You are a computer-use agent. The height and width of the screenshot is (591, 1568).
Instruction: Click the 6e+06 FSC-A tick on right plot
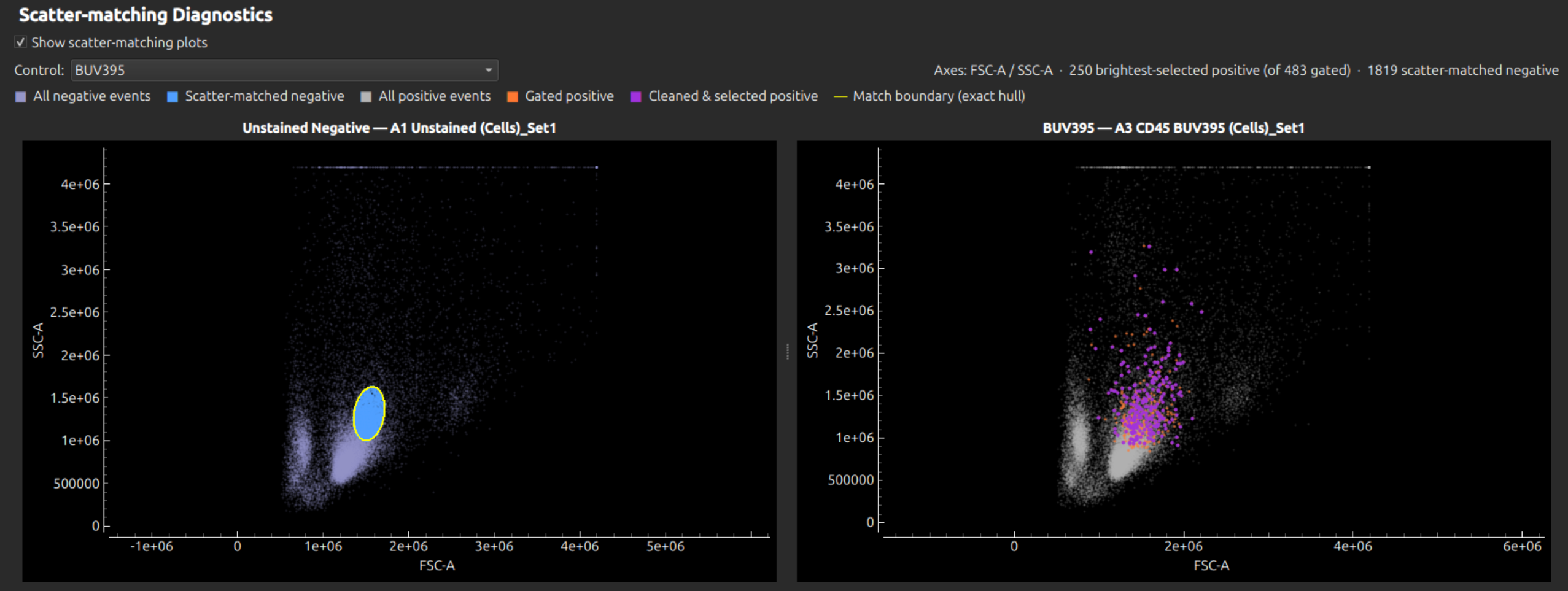(1521, 546)
